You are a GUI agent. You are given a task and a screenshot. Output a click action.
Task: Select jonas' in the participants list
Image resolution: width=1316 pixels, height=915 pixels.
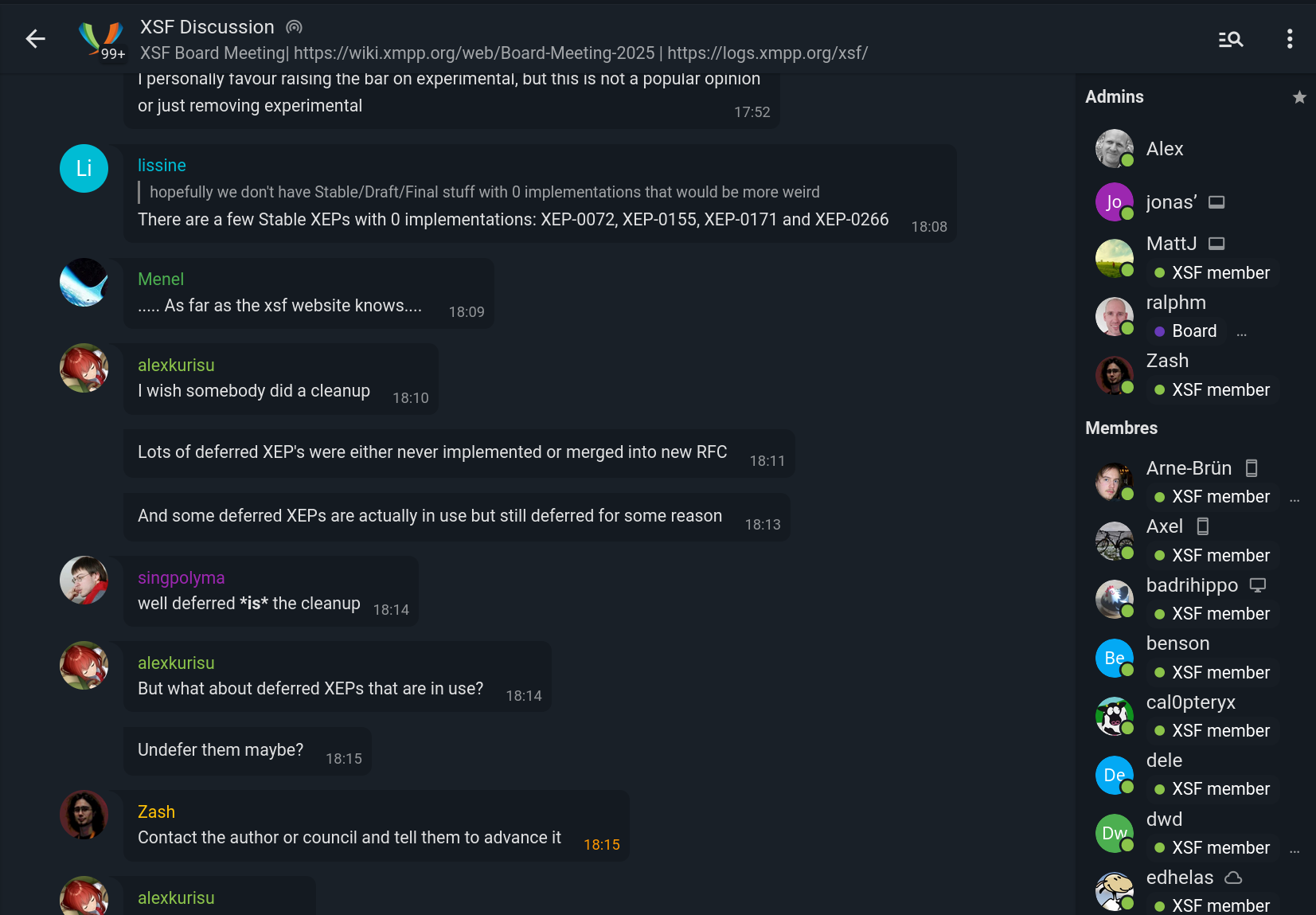click(x=1171, y=202)
